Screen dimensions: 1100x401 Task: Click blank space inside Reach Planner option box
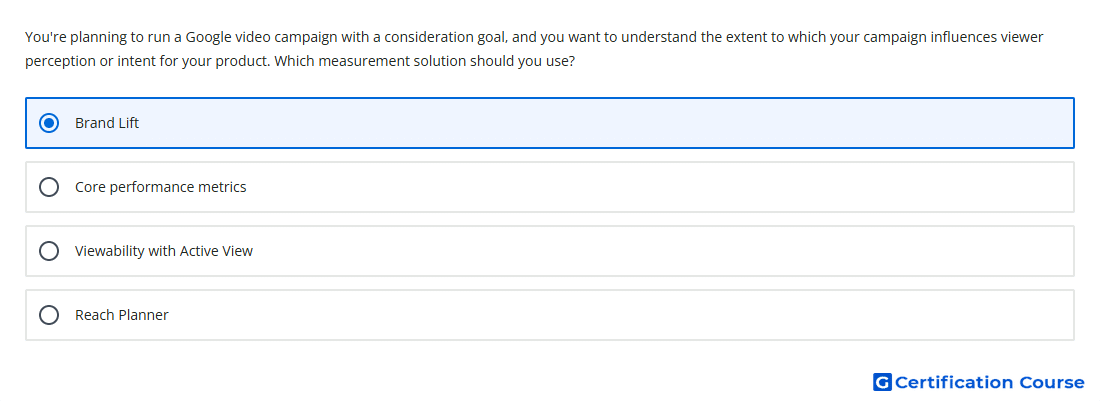coord(617,315)
